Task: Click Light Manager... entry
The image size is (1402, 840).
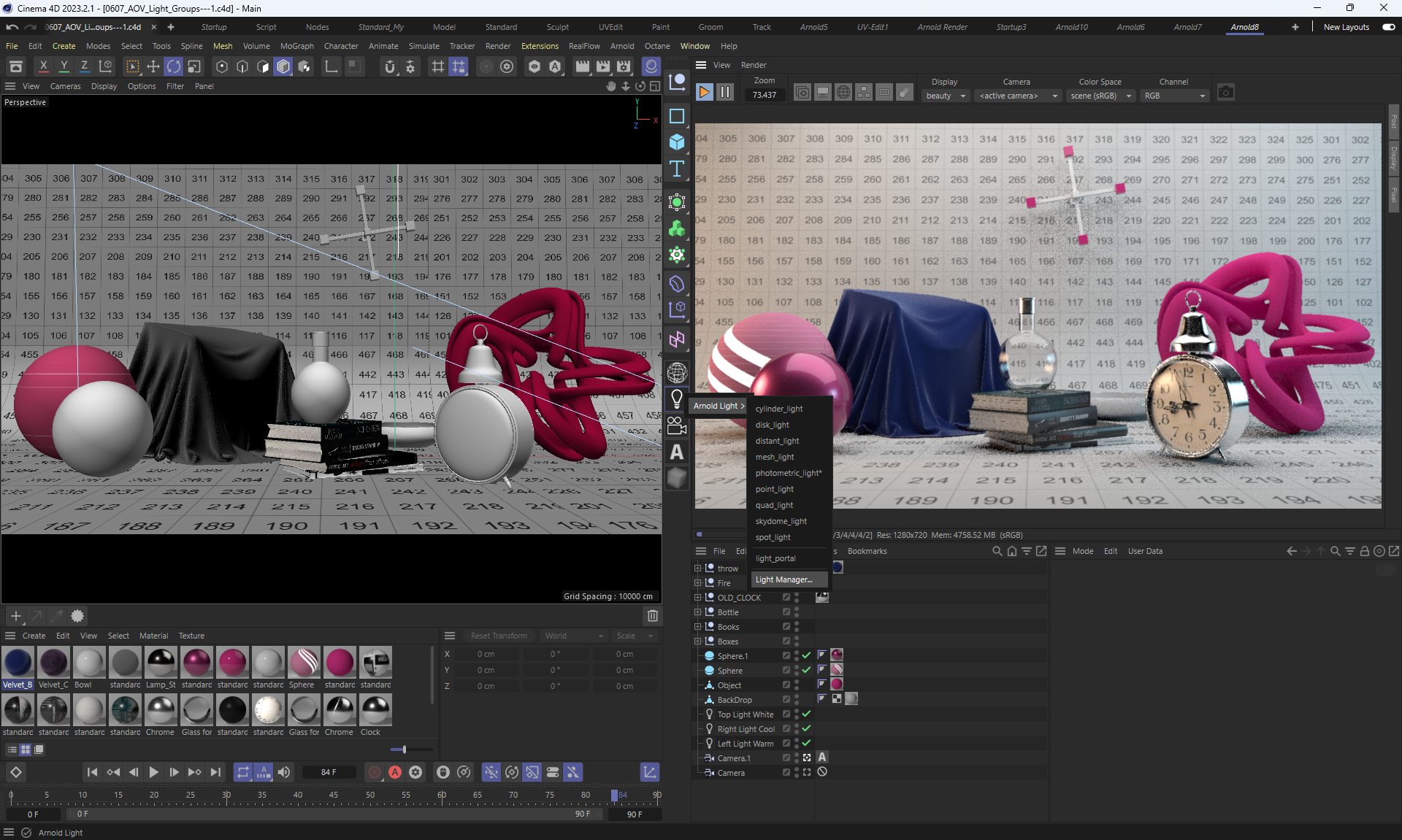Action: [784, 579]
